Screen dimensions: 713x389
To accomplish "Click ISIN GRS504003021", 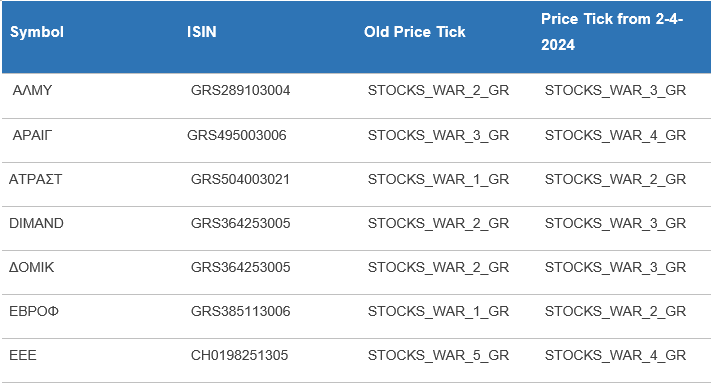I will (x=240, y=179).
